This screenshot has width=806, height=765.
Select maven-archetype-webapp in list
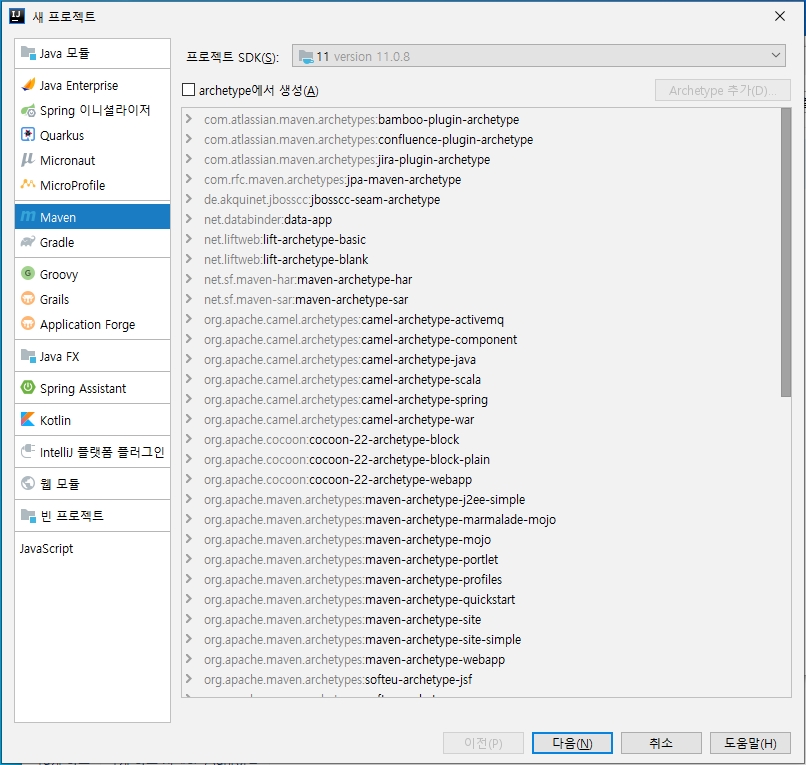[354, 660]
